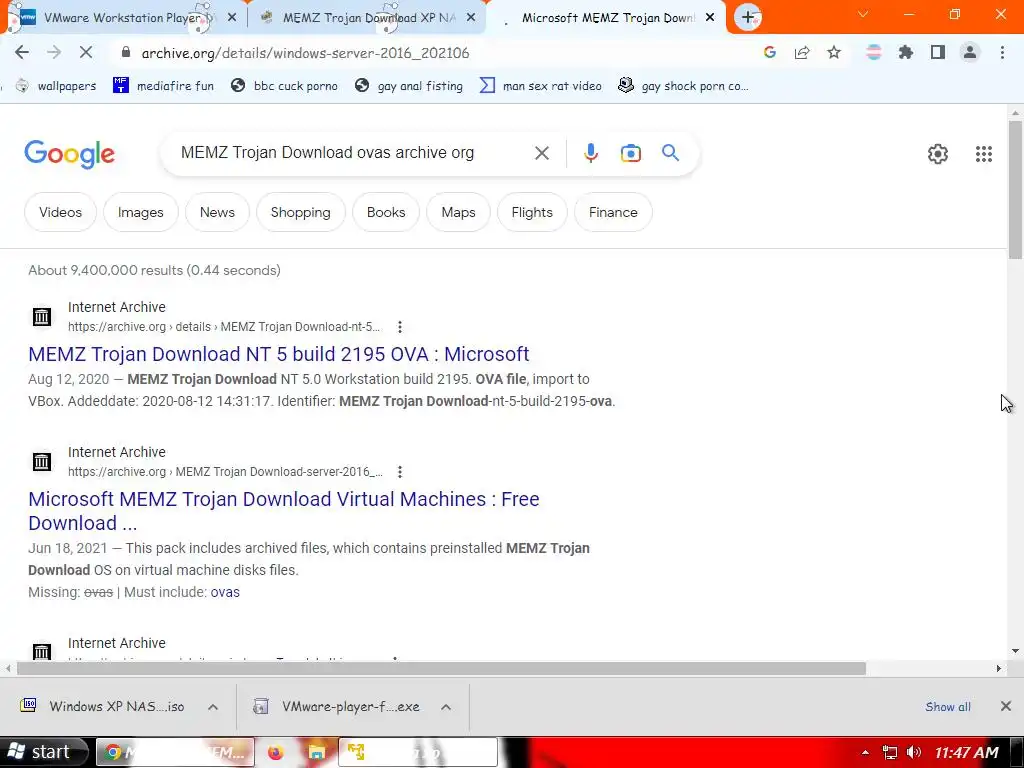The width and height of the screenshot is (1024, 768).
Task: Toggle the browser side panel
Action: pos(938,52)
